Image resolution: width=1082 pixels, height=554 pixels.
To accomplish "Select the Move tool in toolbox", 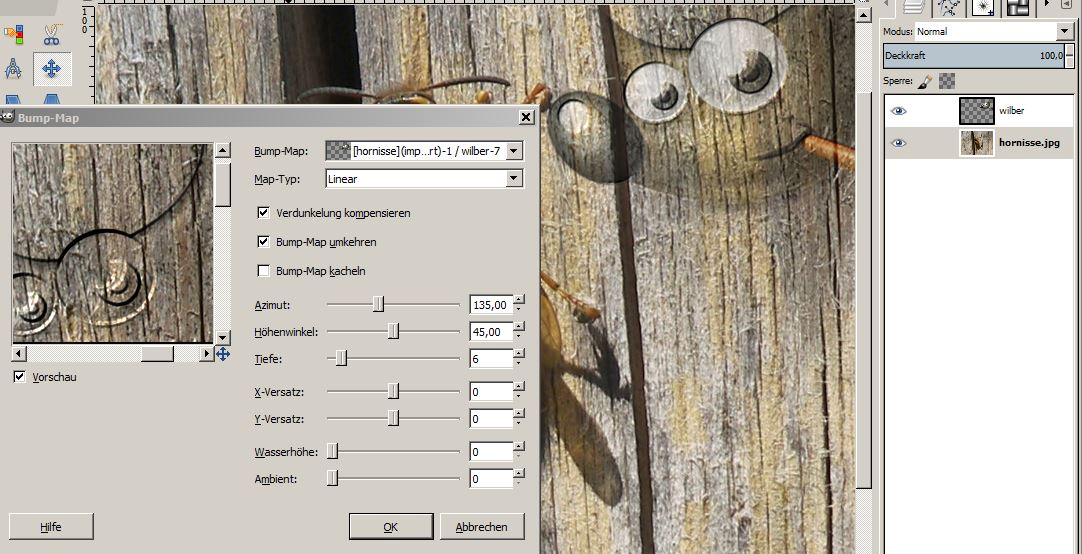I will [x=52, y=68].
